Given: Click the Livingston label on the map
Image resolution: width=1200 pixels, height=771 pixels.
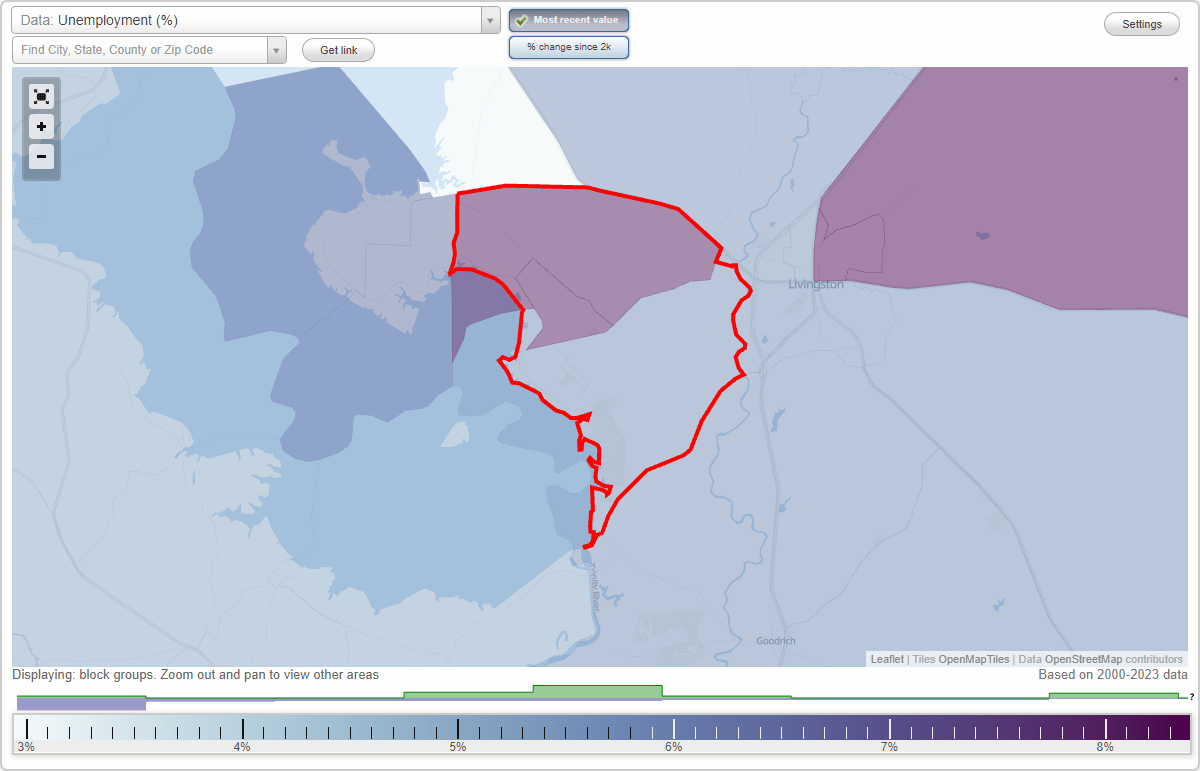Looking at the screenshot, I should tap(815, 284).
